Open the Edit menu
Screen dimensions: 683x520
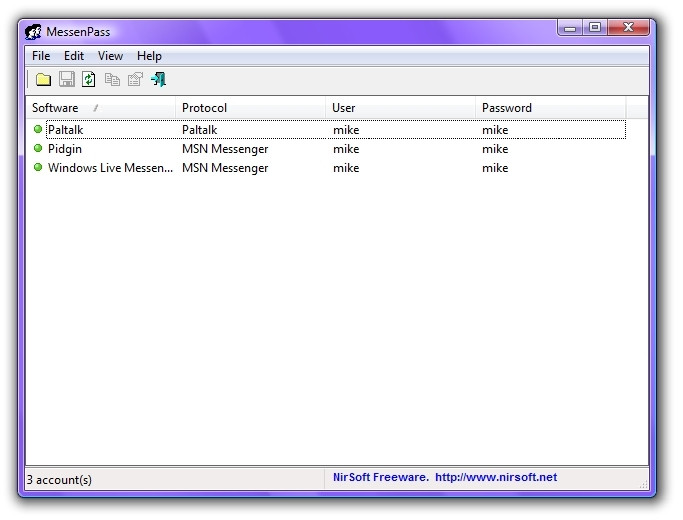[74, 56]
